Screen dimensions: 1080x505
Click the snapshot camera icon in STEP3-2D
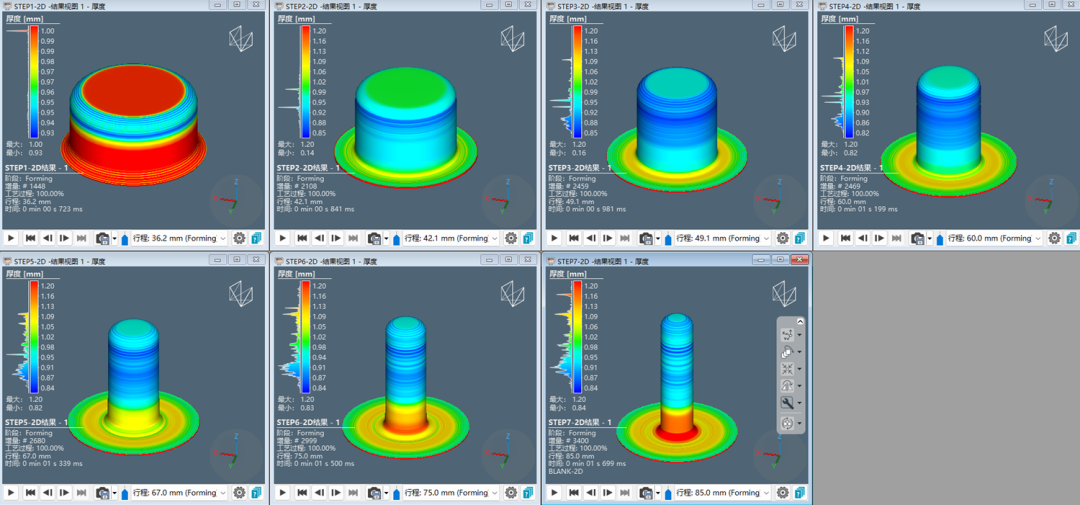point(646,238)
